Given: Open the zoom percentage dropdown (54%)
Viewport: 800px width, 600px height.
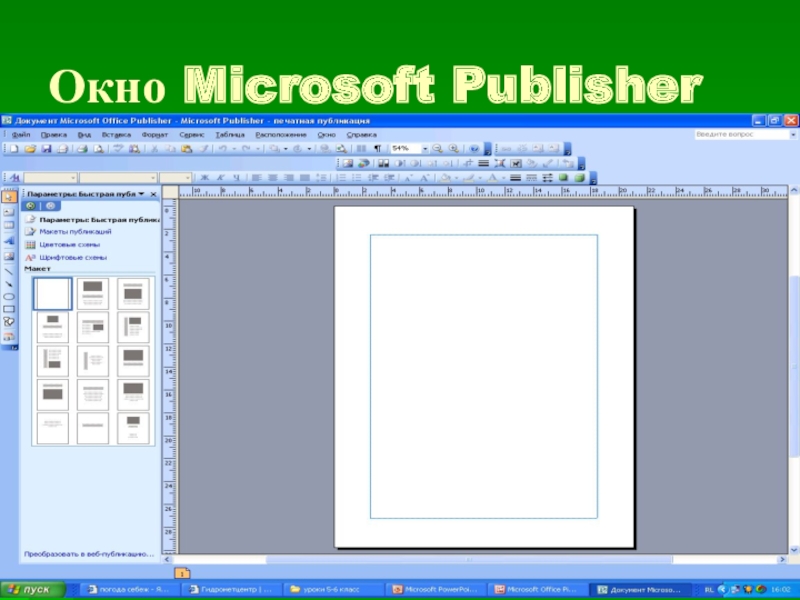Looking at the screenshot, I should click(424, 149).
